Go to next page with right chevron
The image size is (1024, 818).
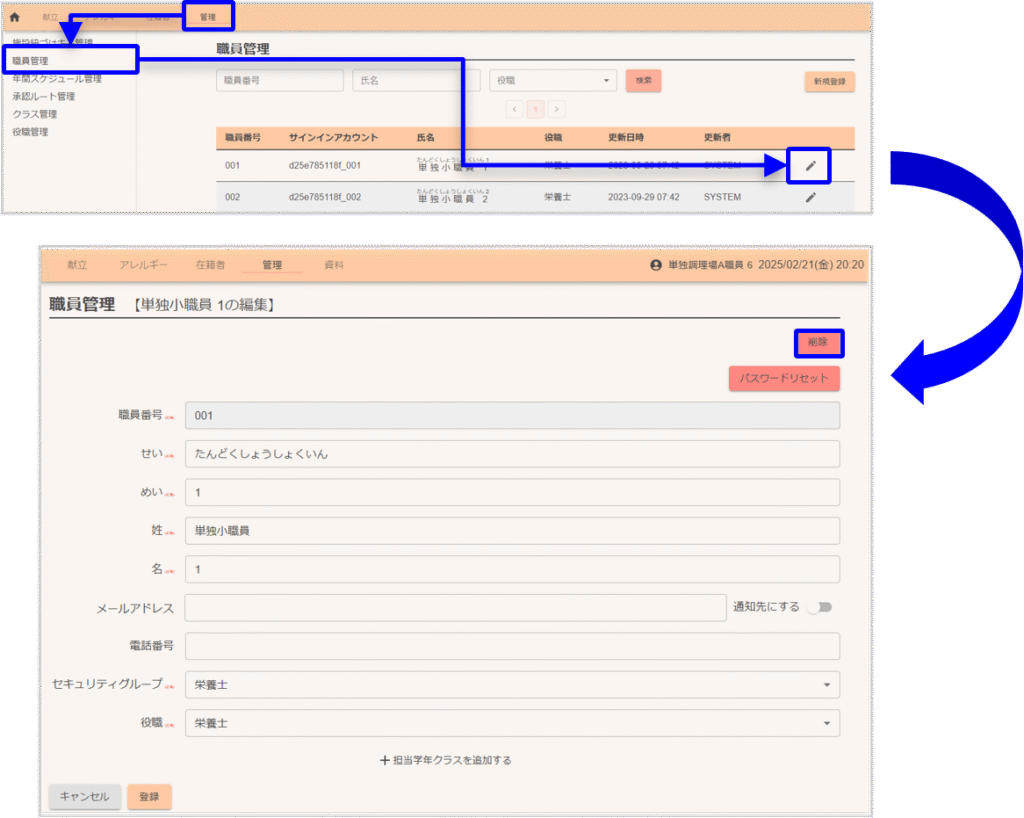tap(557, 109)
